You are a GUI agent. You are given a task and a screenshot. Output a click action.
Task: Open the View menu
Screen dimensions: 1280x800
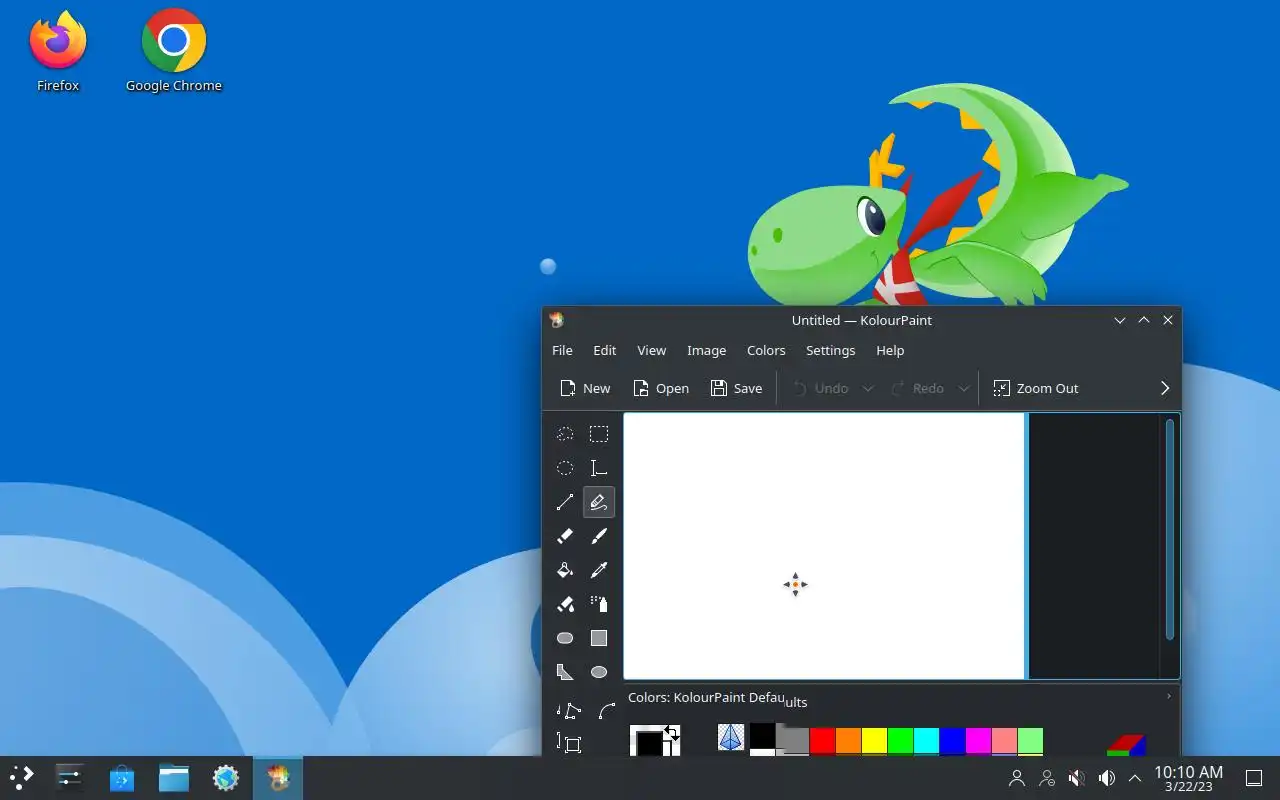click(651, 350)
